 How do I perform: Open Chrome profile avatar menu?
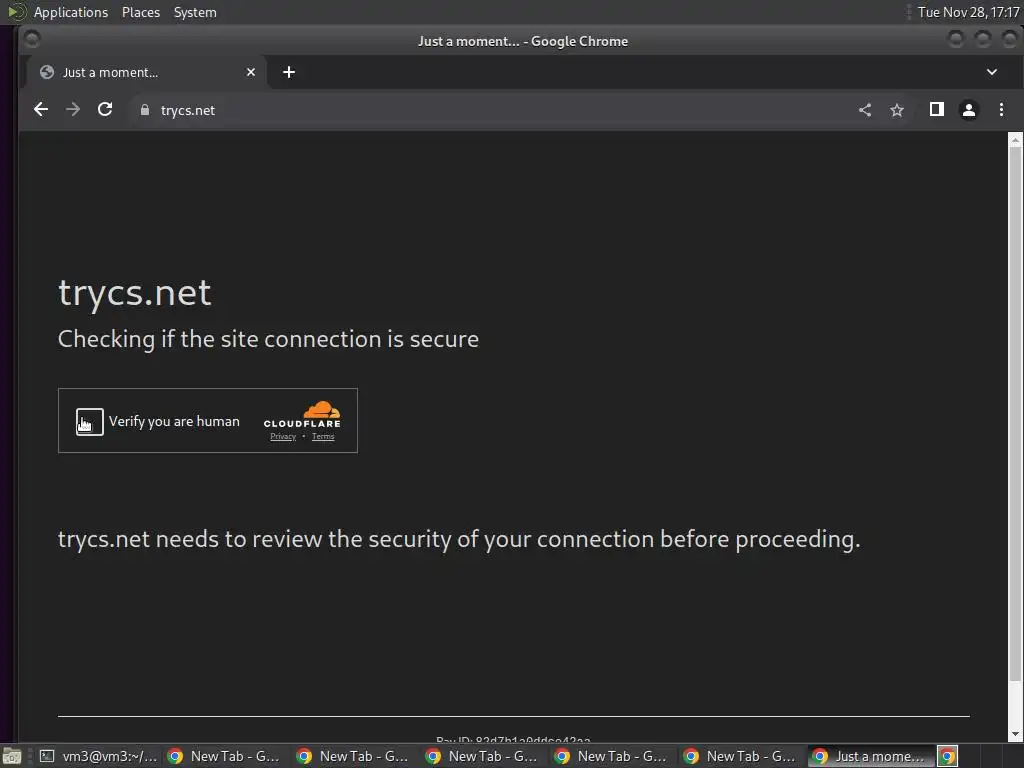click(x=968, y=110)
